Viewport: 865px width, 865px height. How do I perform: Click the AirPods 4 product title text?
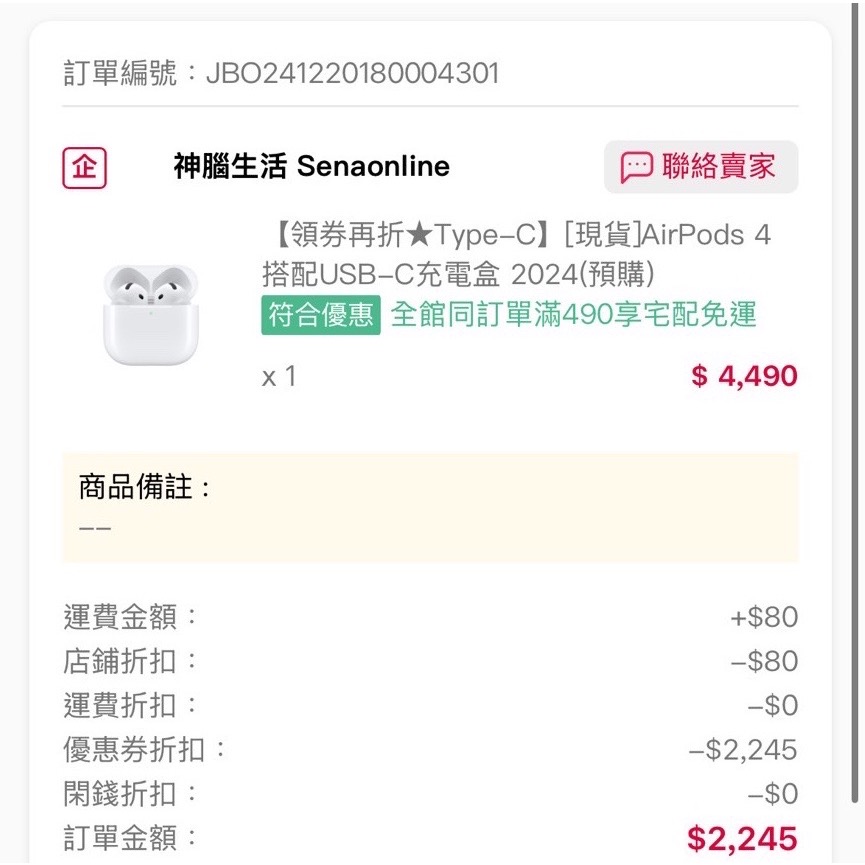(516, 254)
